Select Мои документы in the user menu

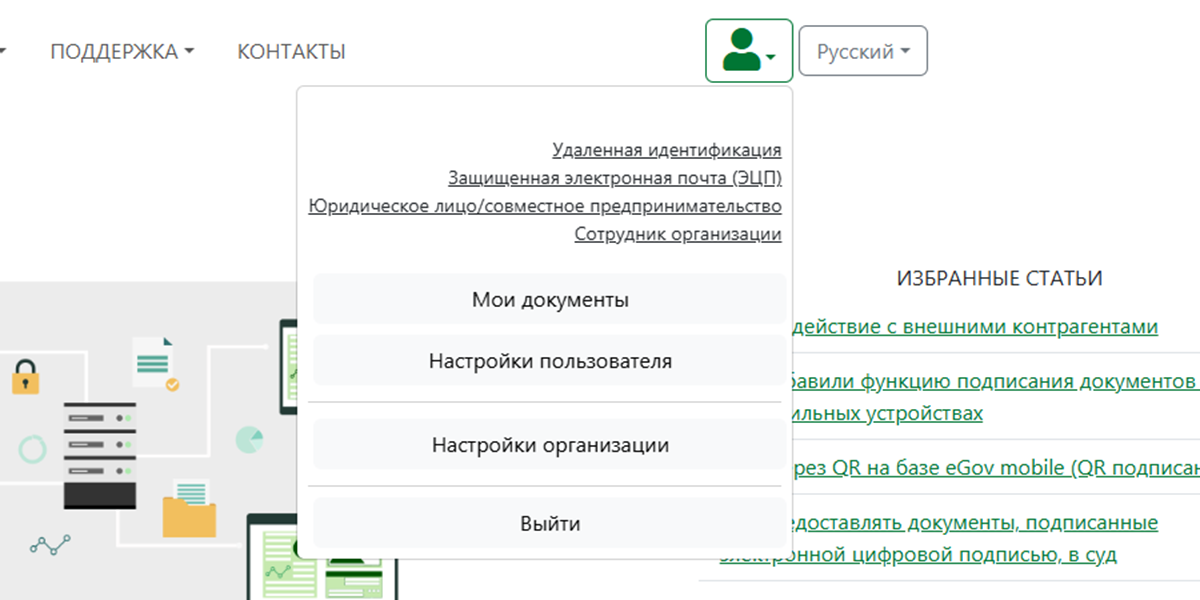pos(549,299)
